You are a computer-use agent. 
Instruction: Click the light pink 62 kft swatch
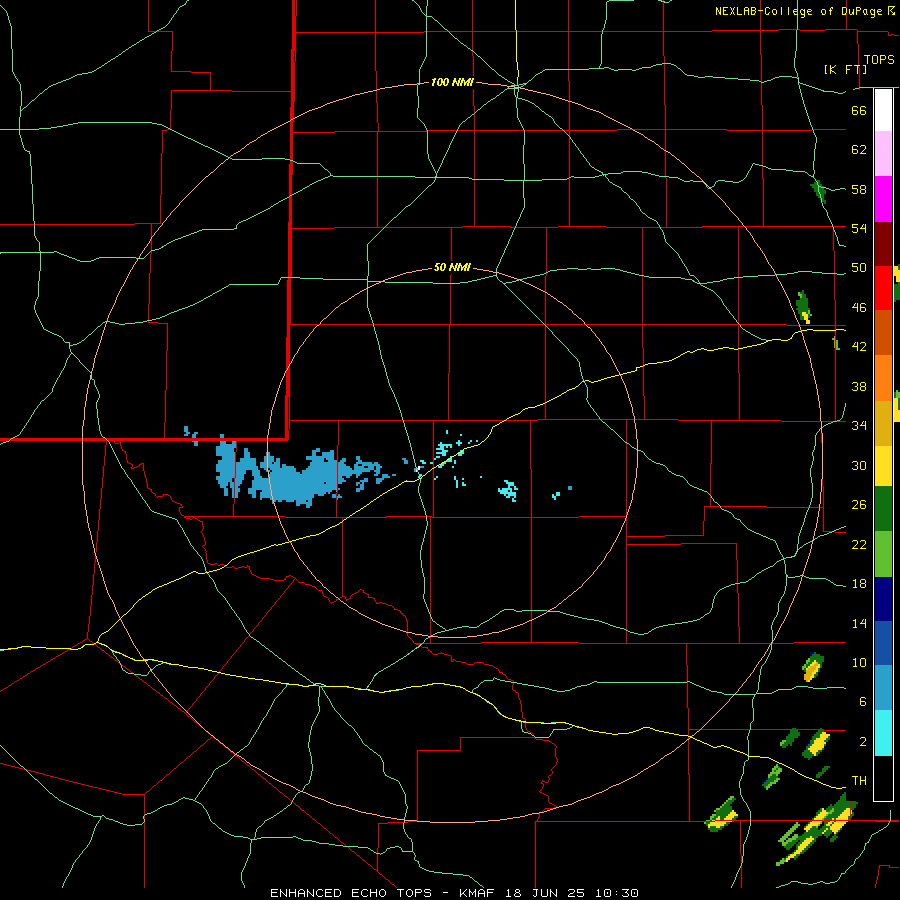point(883,153)
